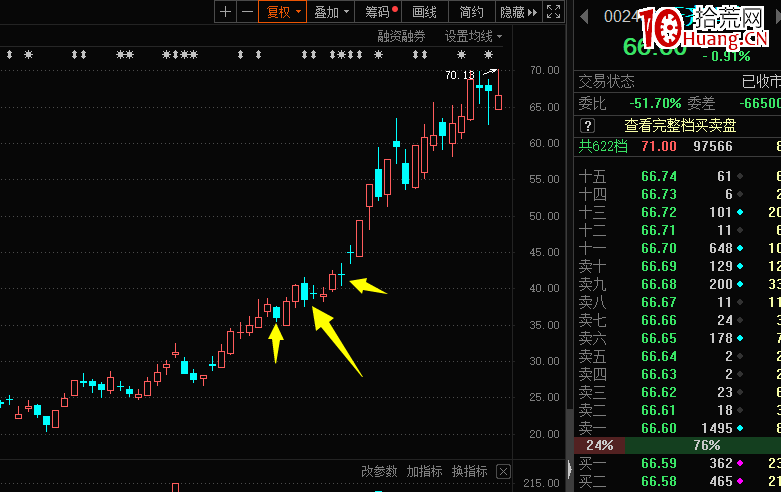Image resolution: width=781 pixels, height=492 pixels.
Task: Click the 24% buy-sell ratio bar
Action: point(600,445)
